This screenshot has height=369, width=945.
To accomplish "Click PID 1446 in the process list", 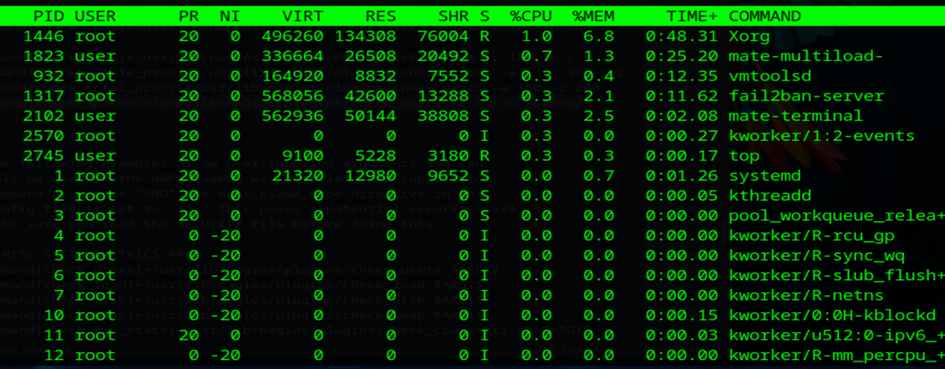I will (43, 36).
